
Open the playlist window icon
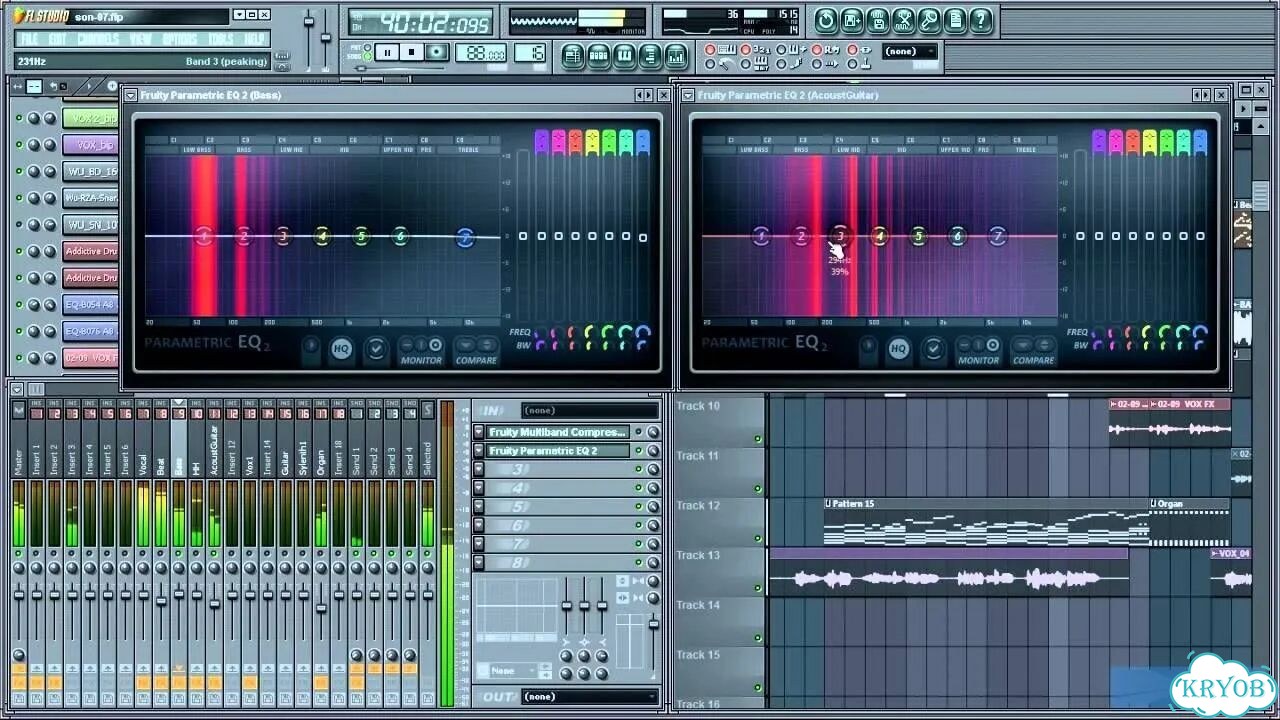click(x=573, y=56)
